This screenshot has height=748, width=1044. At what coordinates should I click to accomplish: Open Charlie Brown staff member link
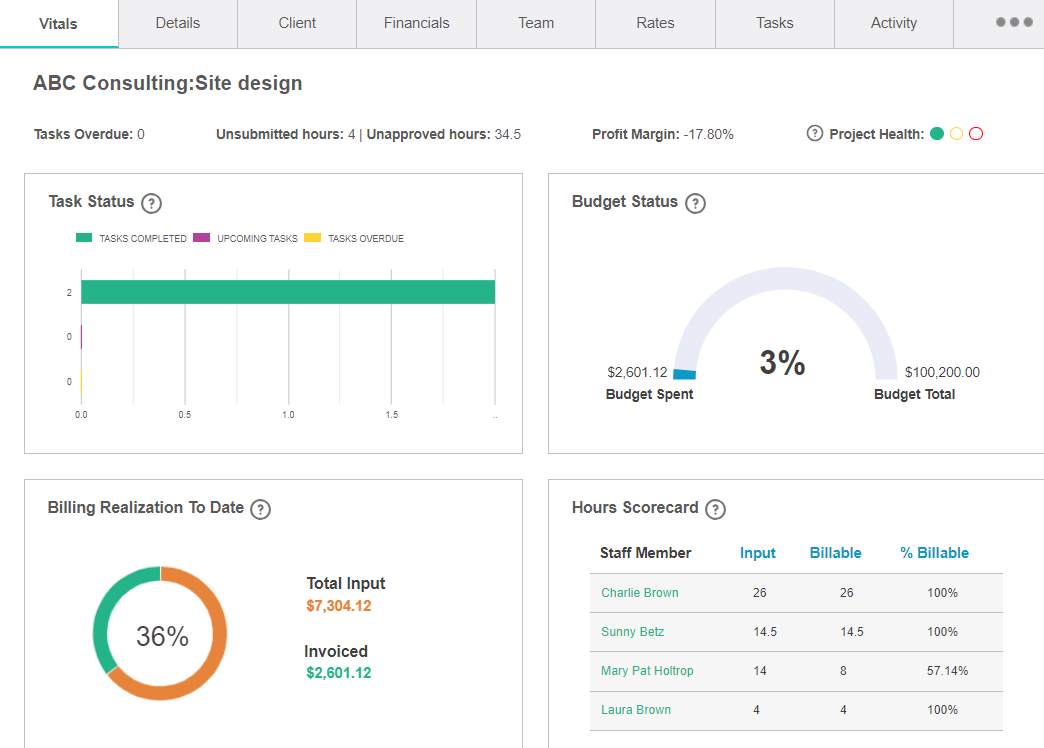[640, 593]
